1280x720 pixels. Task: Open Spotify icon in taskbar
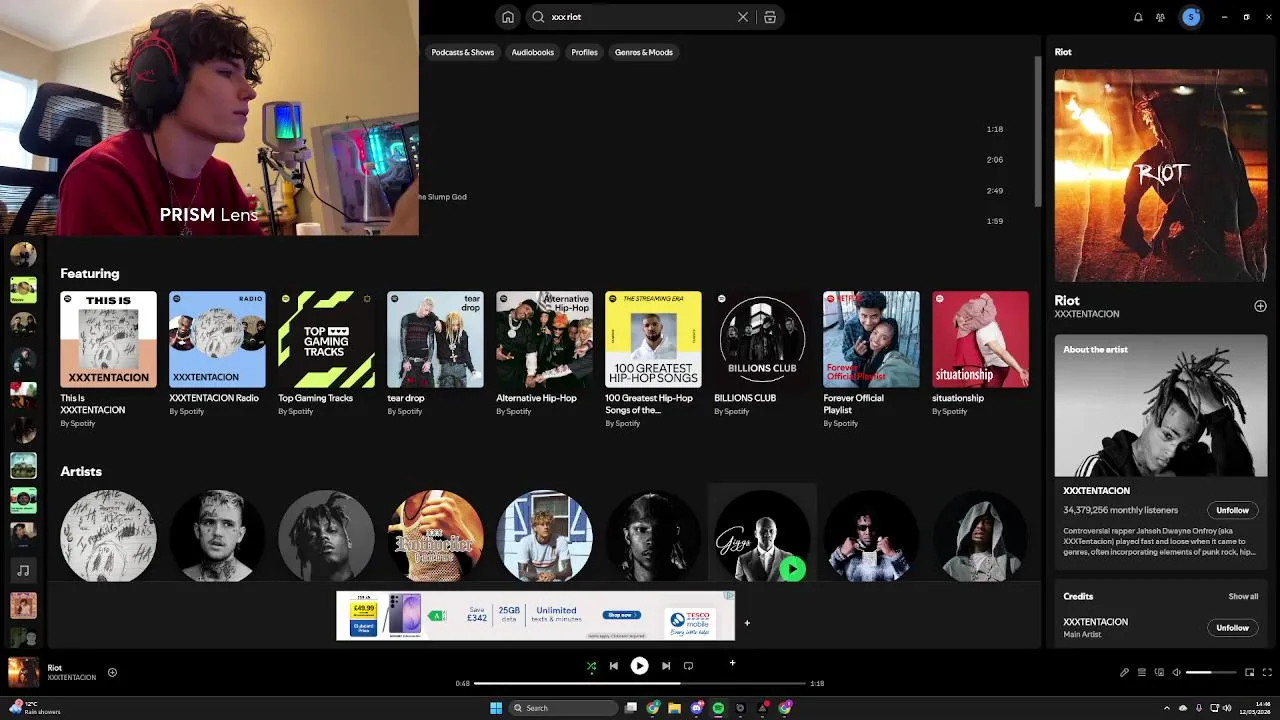[x=718, y=708]
